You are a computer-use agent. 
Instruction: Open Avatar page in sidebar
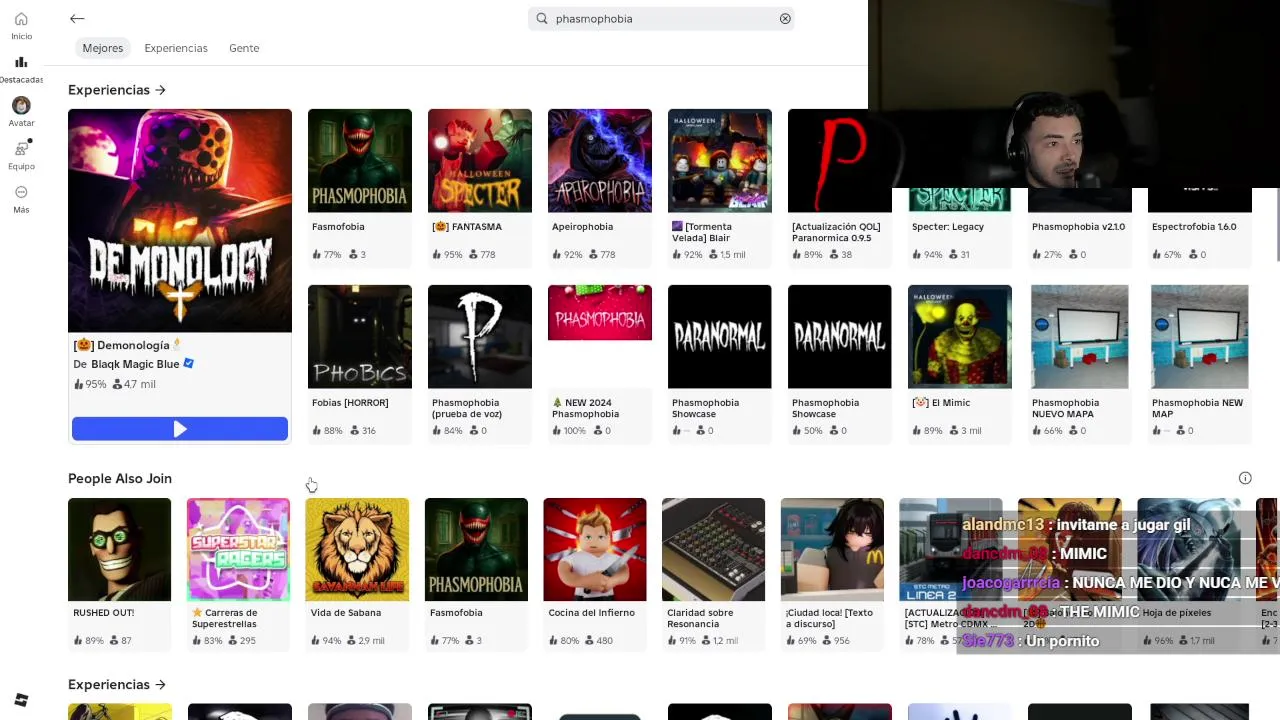21,112
